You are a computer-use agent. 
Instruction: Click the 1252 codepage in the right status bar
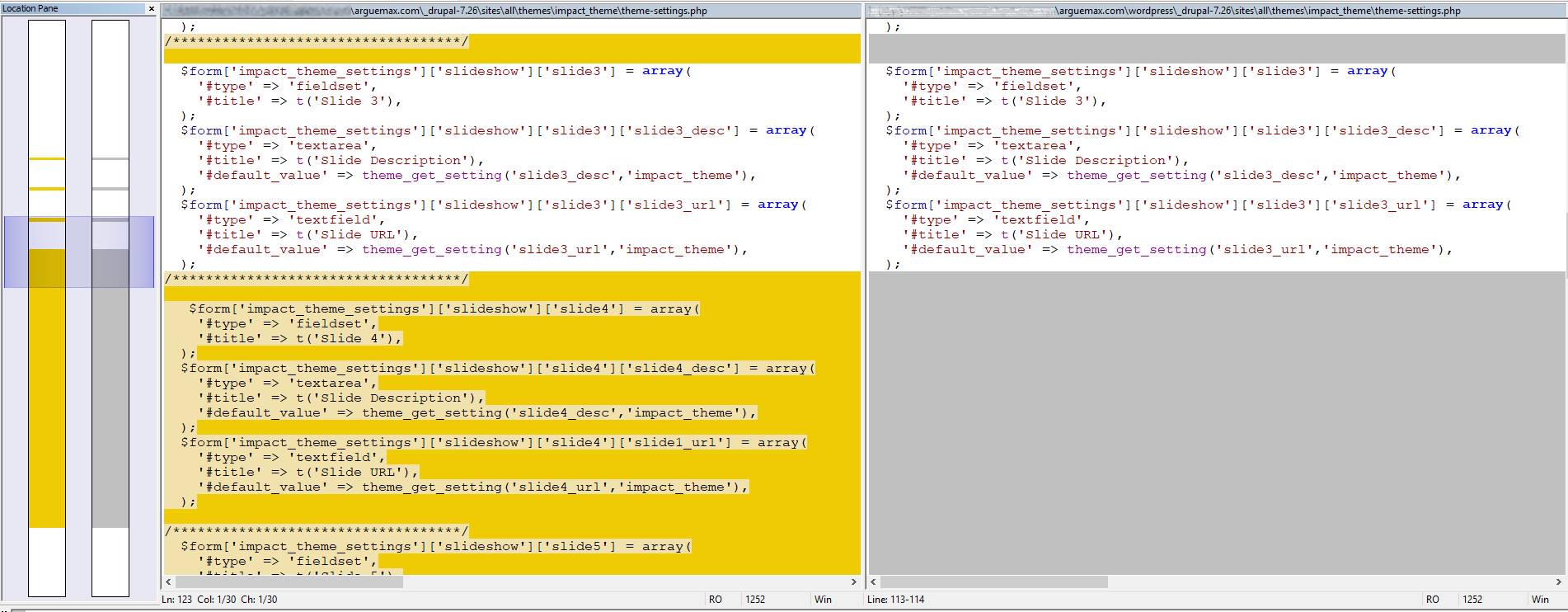point(1472,600)
